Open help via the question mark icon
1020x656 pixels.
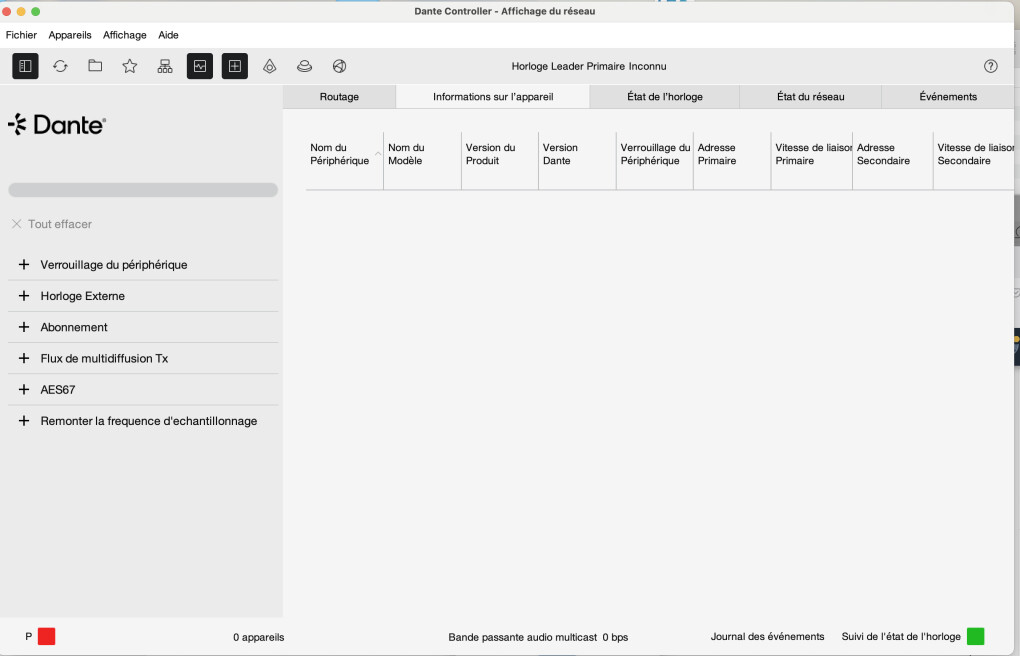coord(991,66)
